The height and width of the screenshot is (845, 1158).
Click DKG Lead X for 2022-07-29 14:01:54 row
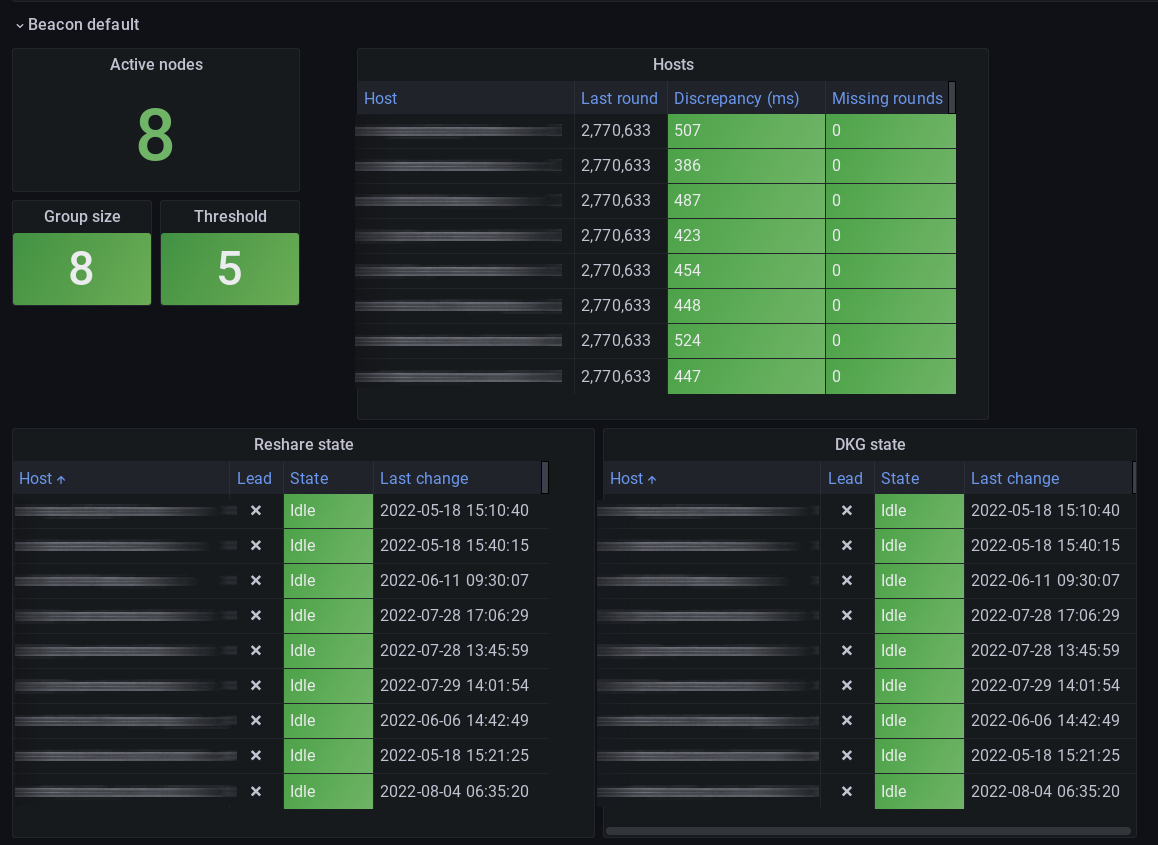(846, 686)
